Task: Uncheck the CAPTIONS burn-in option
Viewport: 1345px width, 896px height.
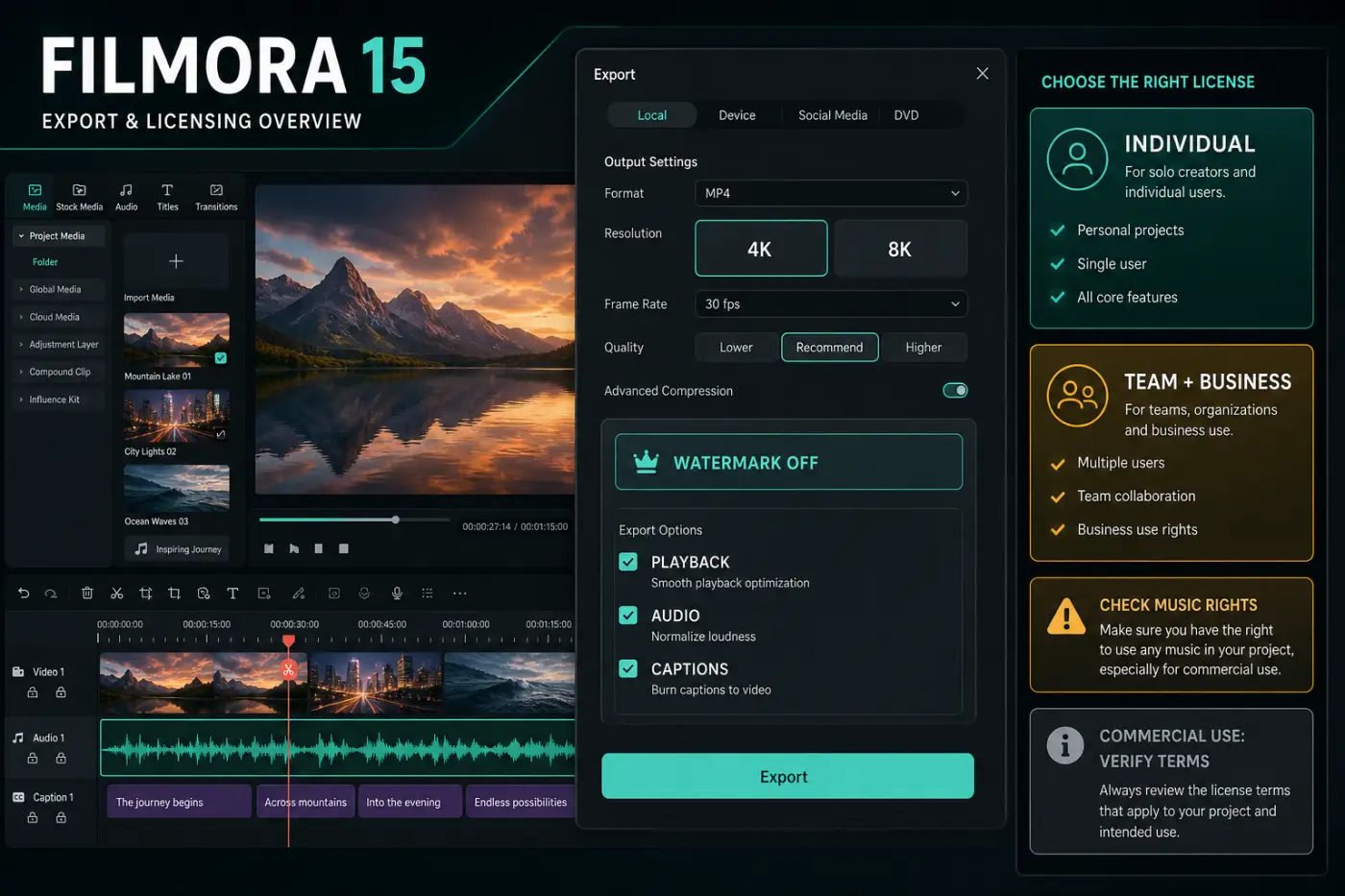Action: (628, 668)
